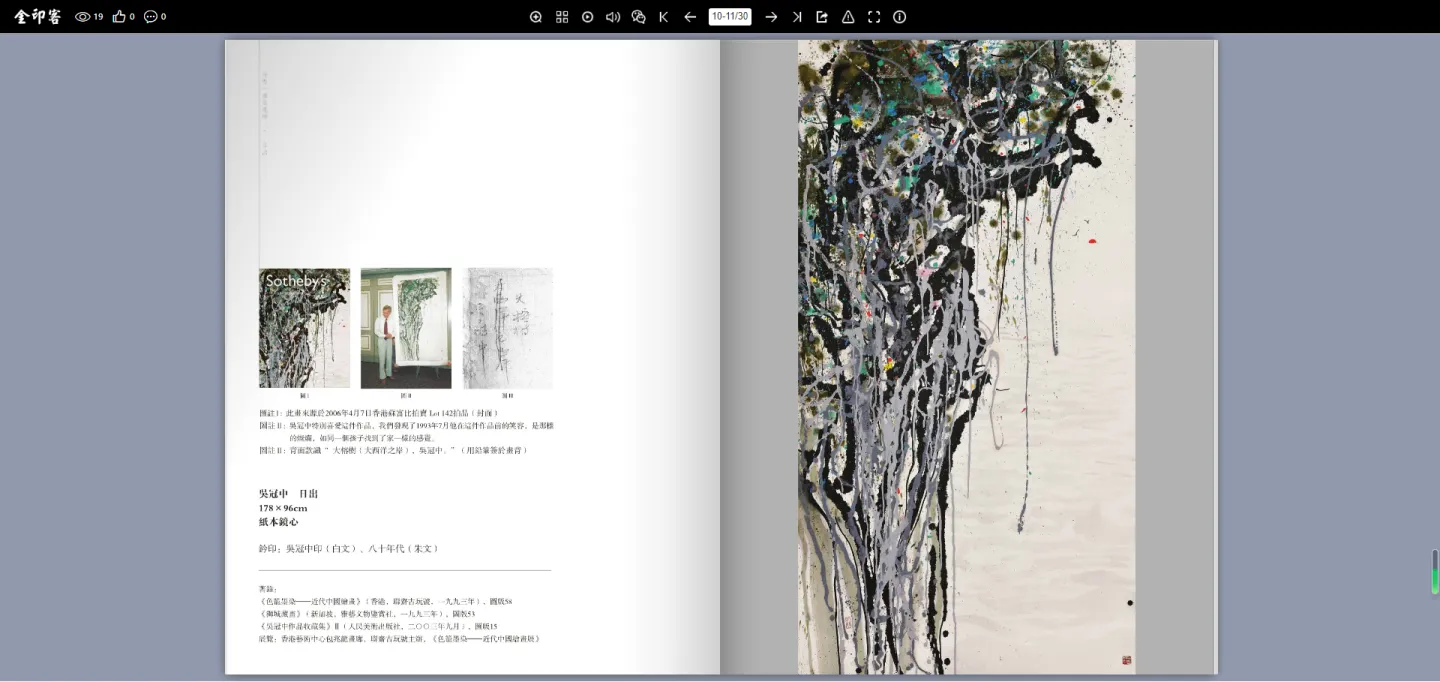This screenshot has width=1440, height=682.
Task: Click the view count eye icon
Action: coord(83,17)
